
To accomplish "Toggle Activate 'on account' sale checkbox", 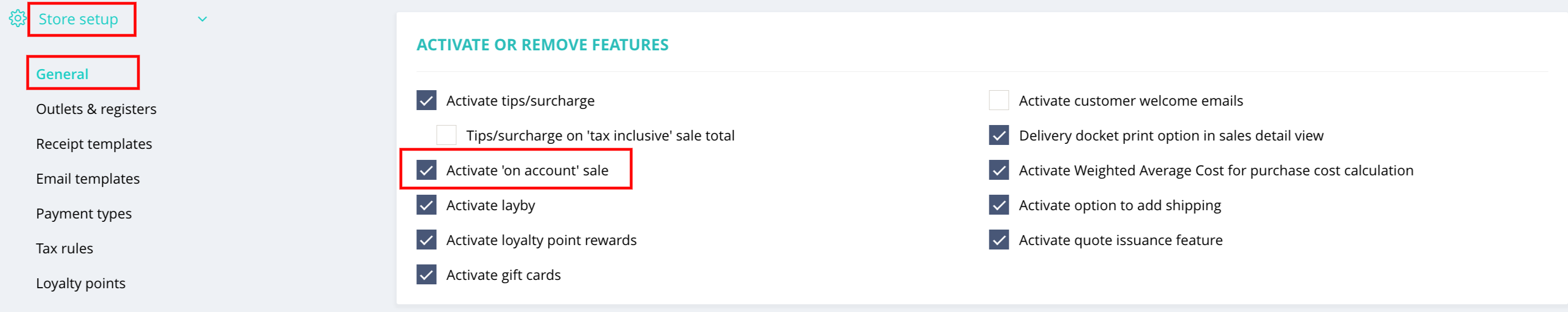I will (x=427, y=170).
